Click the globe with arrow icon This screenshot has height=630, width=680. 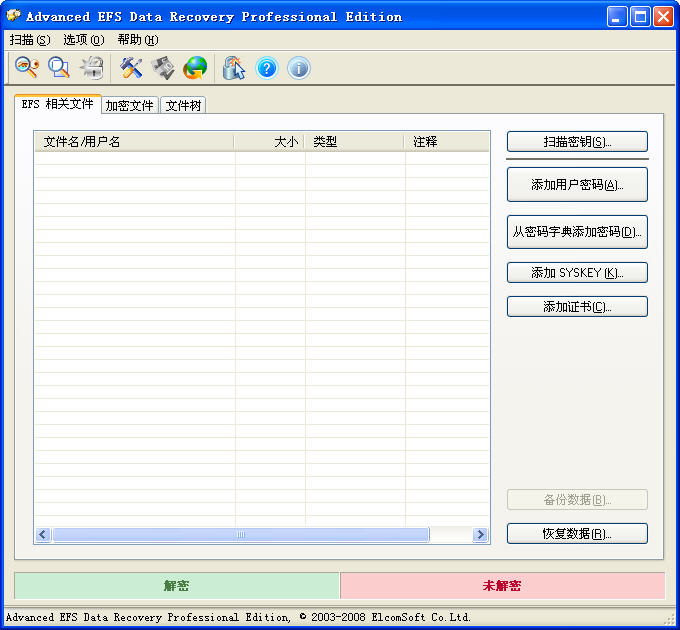coord(195,67)
